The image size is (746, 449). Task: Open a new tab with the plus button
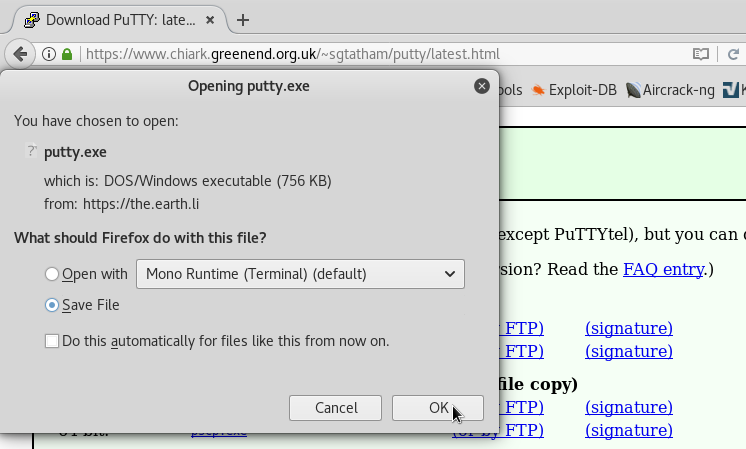pyautogui.click(x=243, y=20)
